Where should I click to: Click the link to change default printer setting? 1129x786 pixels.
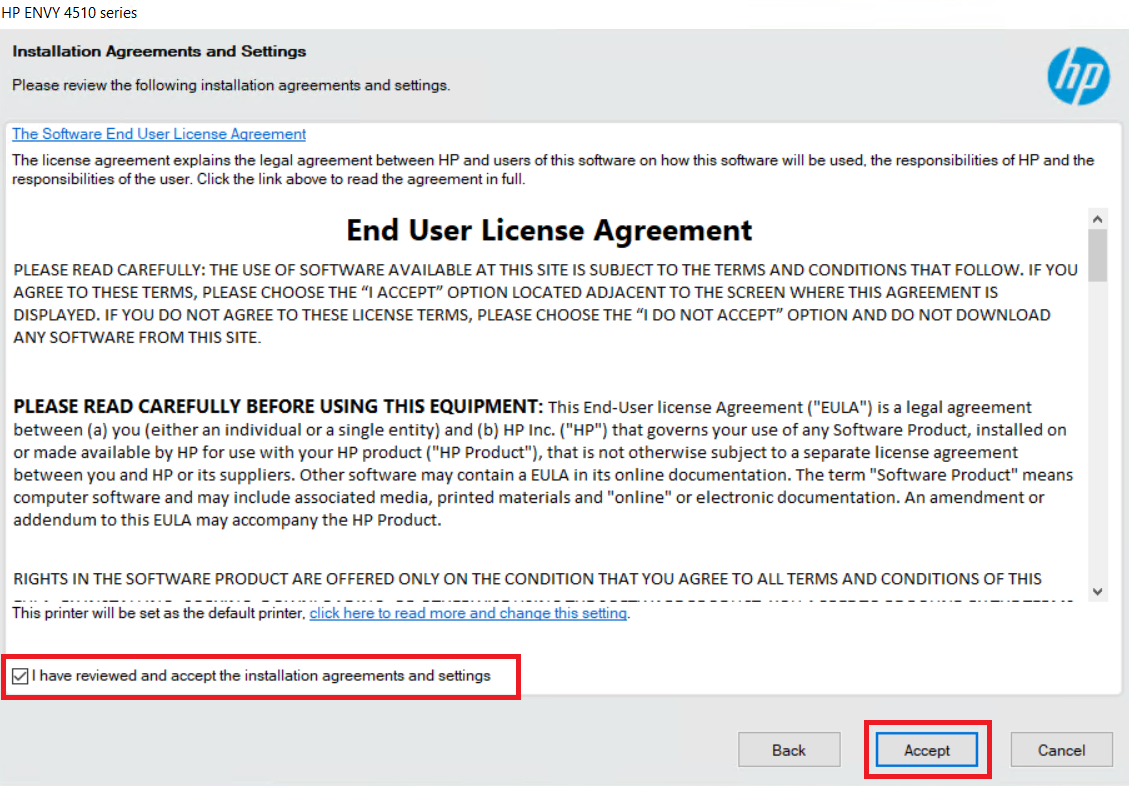click(x=468, y=613)
